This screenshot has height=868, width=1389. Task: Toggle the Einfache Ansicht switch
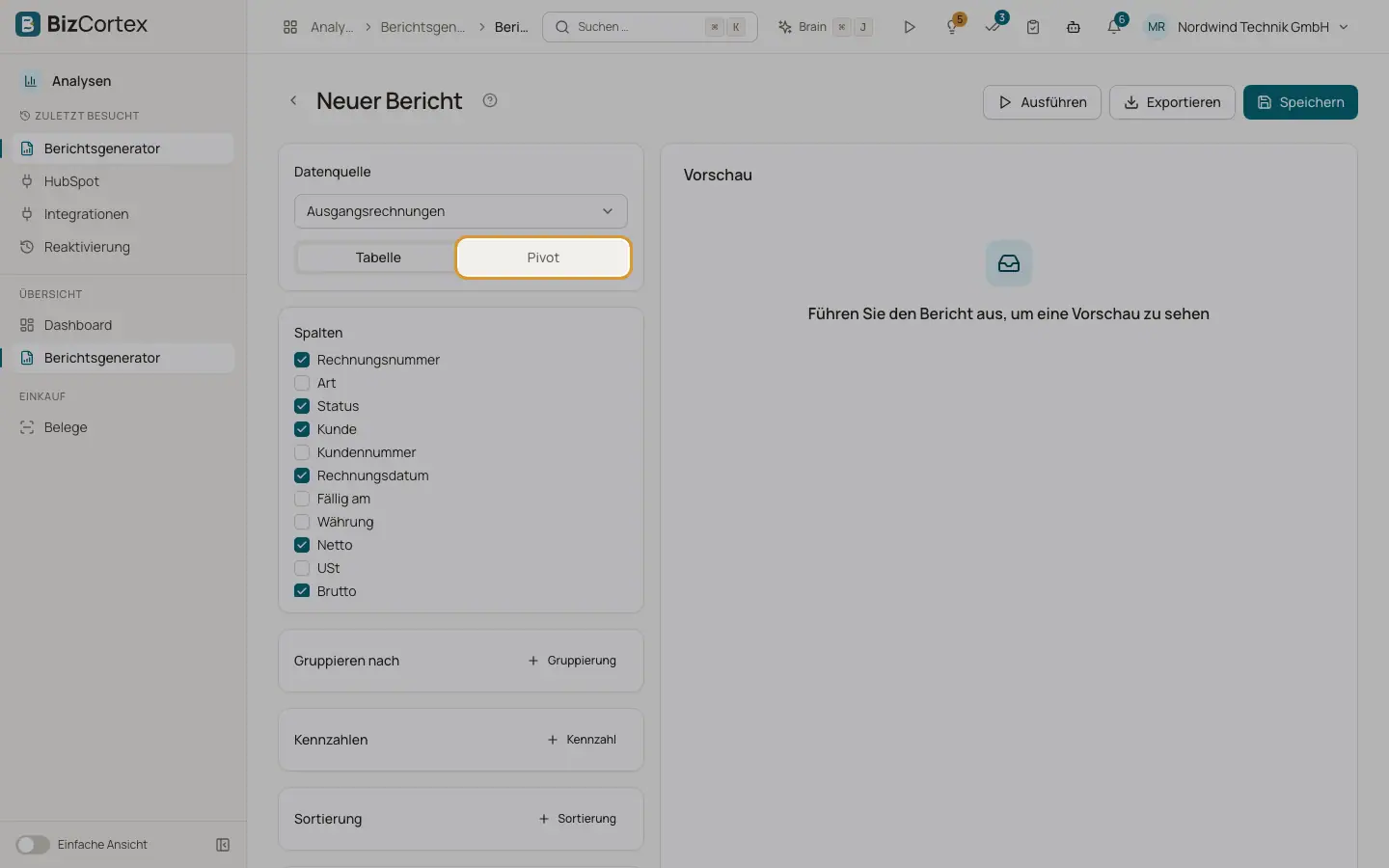tap(33, 845)
